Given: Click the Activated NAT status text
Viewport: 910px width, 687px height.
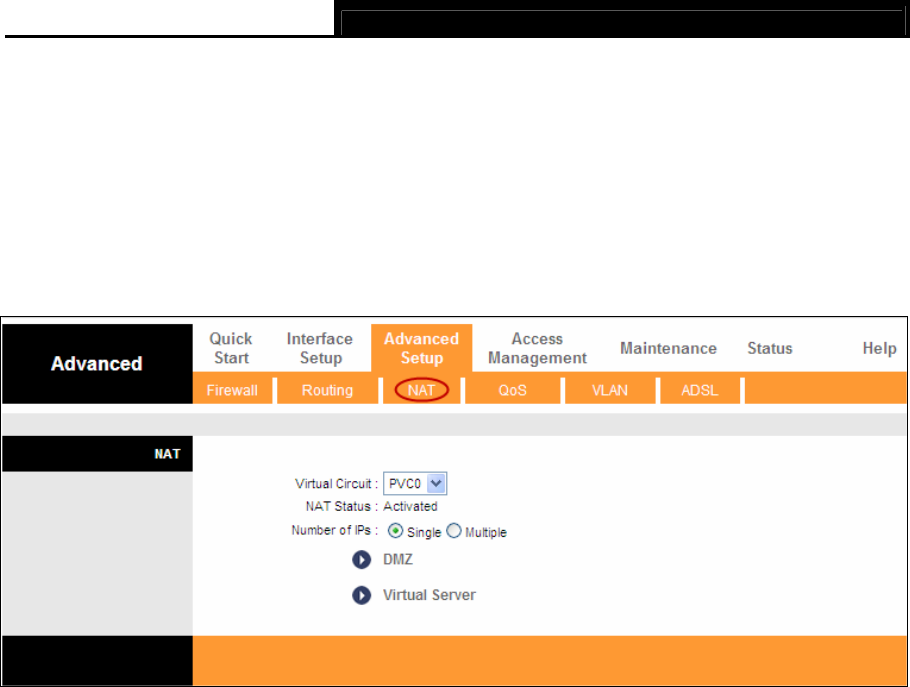Looking at the screenshot, I should 410,507.
